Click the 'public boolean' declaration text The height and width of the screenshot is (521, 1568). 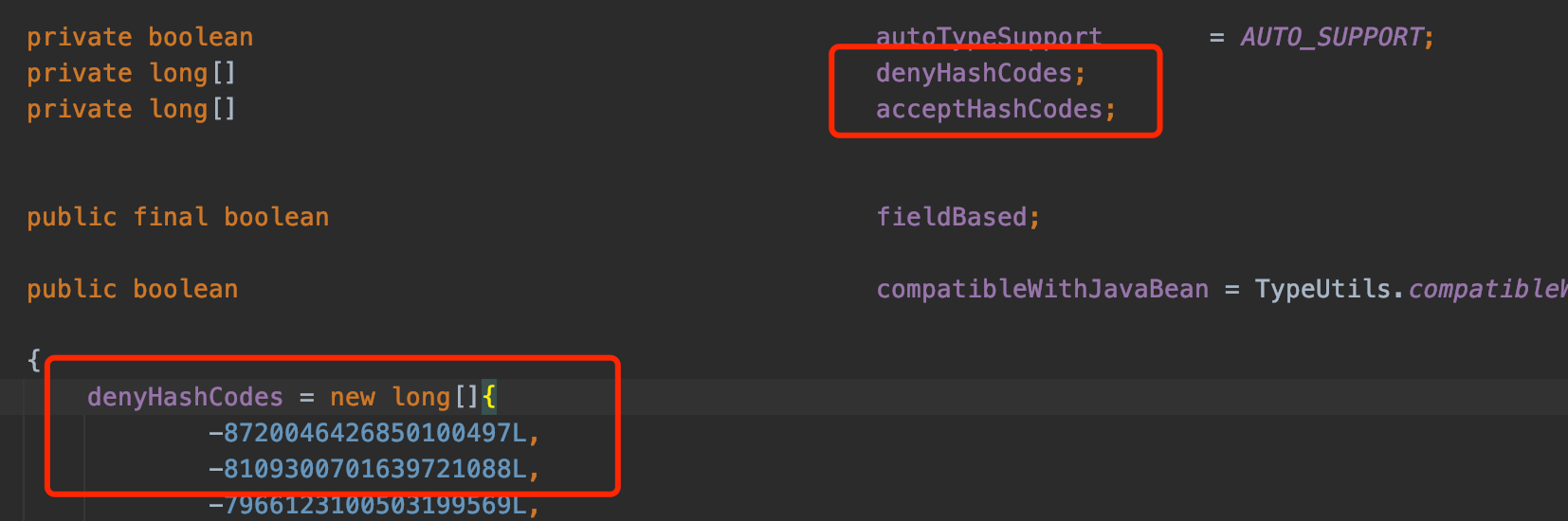tap(133, 289)
